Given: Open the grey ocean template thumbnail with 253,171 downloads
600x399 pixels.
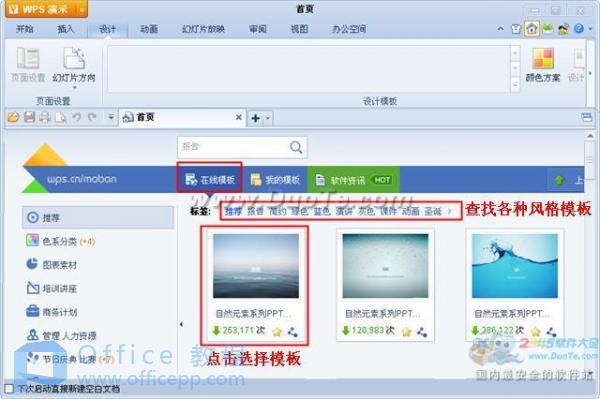Looking at the screenshot, I should [x=256, y=266].
